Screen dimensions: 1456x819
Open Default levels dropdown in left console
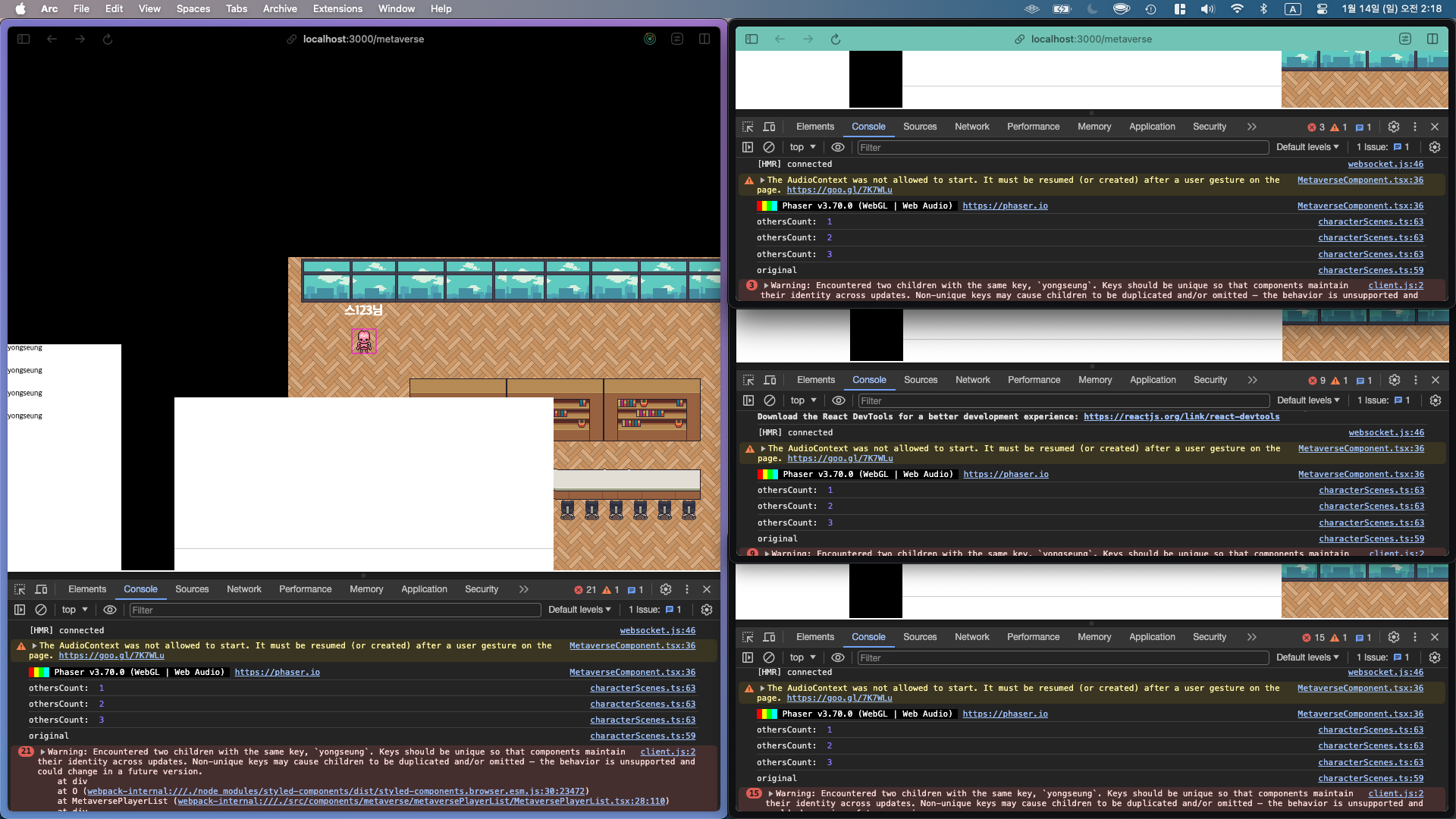pos(579,610)
